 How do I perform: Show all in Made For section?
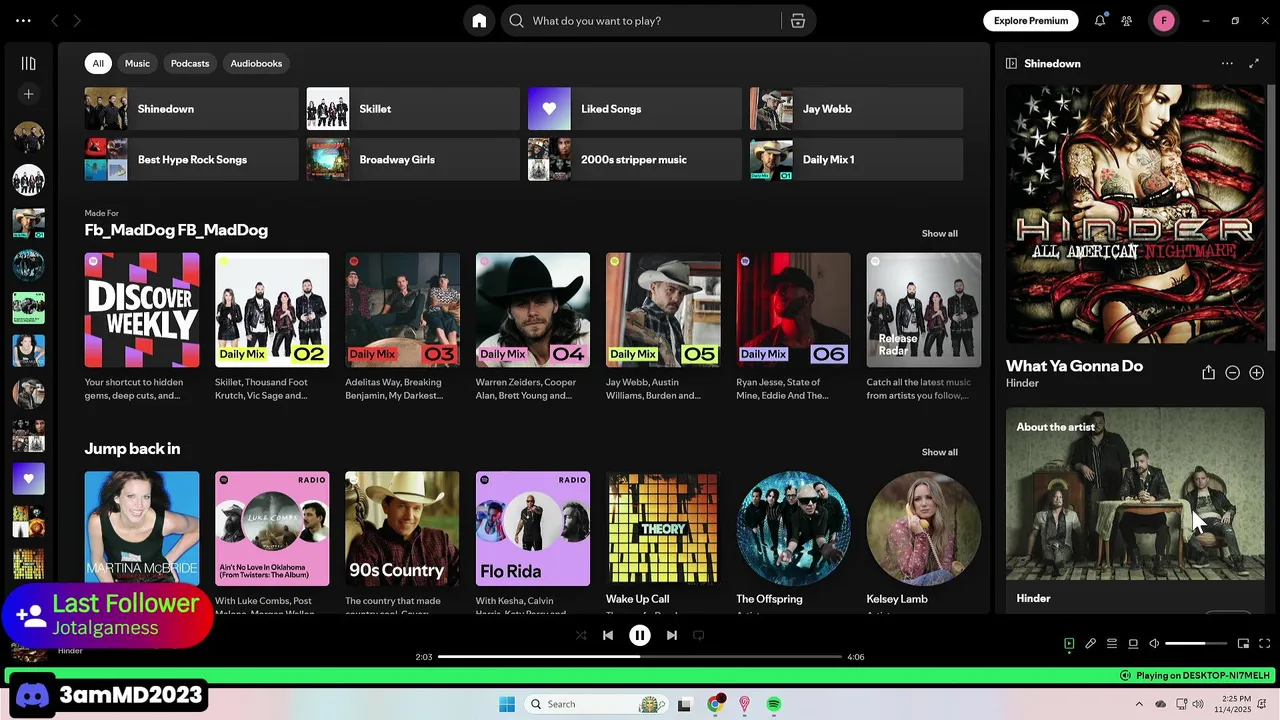click(939, 233)
